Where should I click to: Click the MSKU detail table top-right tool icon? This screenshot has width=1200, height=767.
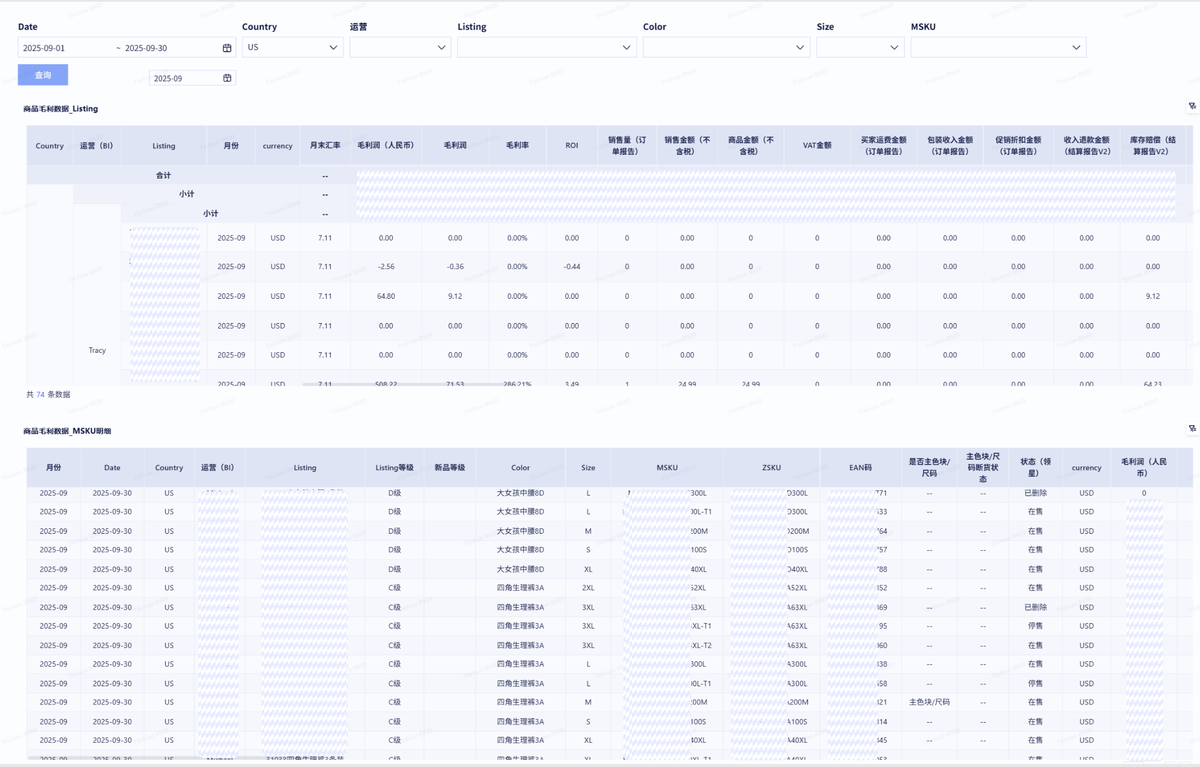pyautogui.click(x=1192, y=429)
